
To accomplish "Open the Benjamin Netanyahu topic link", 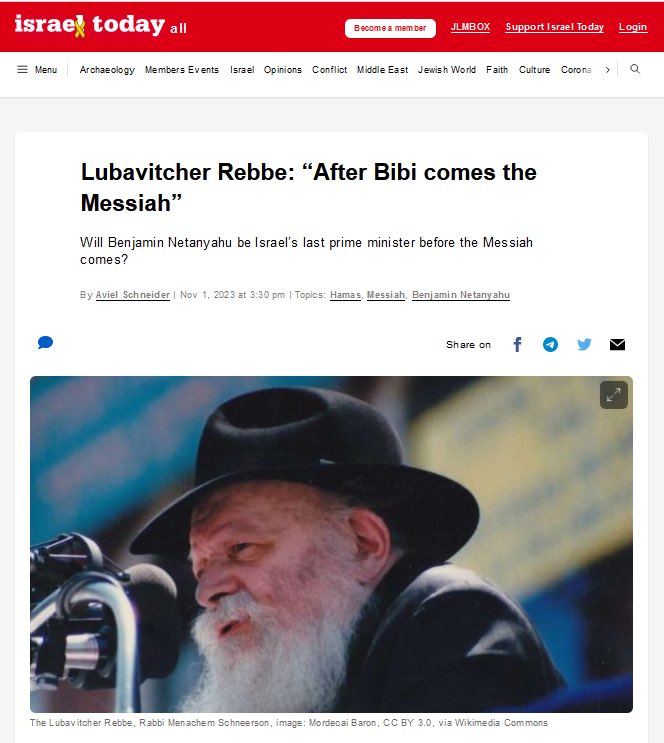I will point(461,295).
